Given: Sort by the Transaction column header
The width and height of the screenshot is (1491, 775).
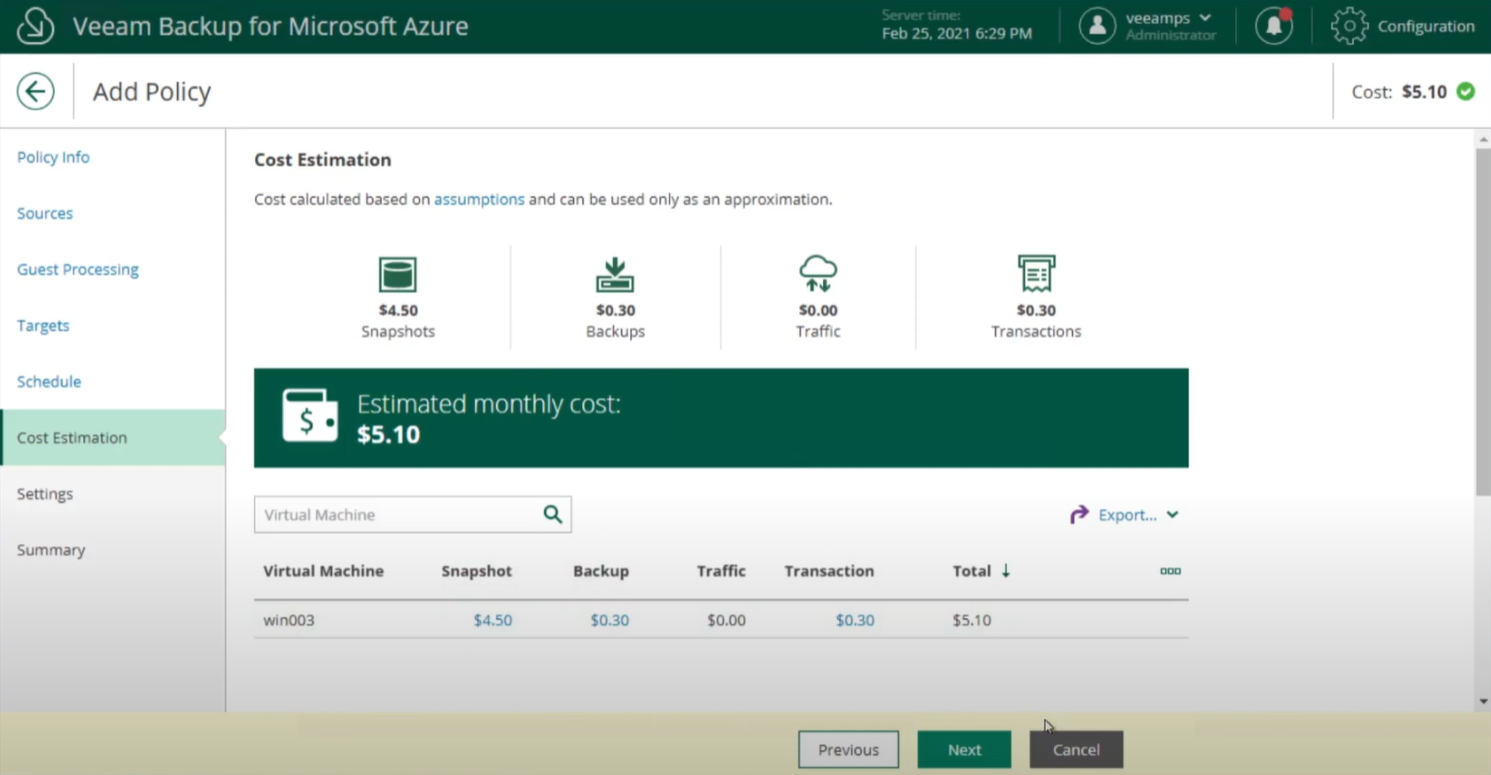Looking at the screenshot, I should point(829,571).
